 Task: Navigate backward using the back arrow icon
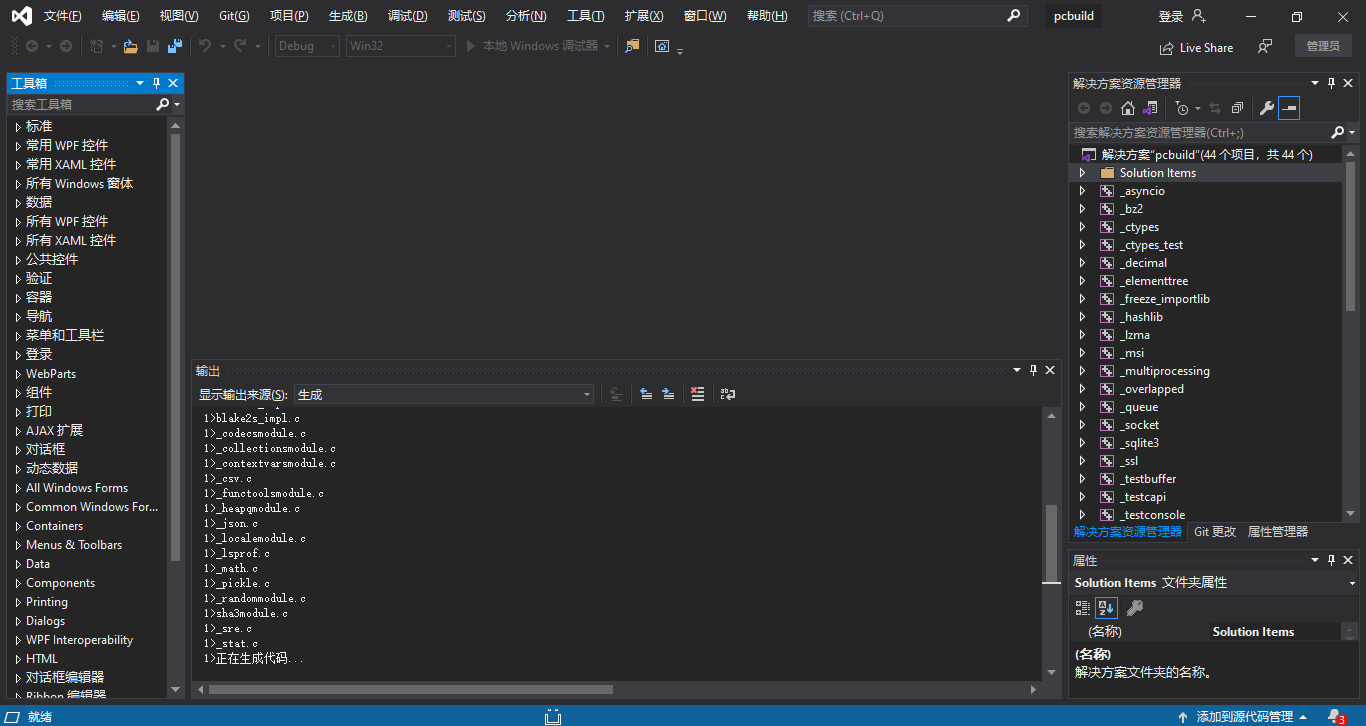(33, 45)
